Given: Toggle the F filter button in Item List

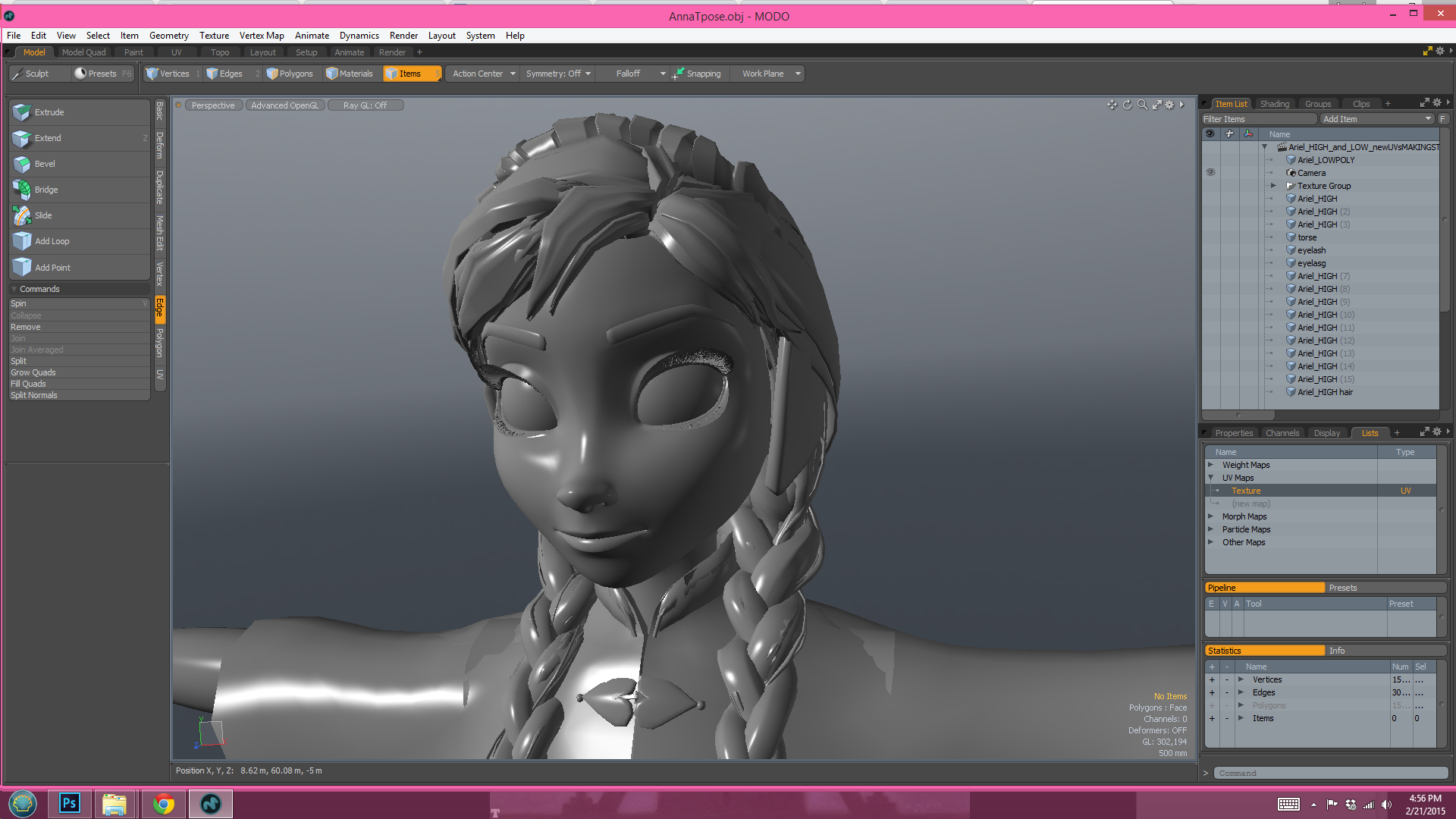Looking at the screenshot, I should [1442, 119].
